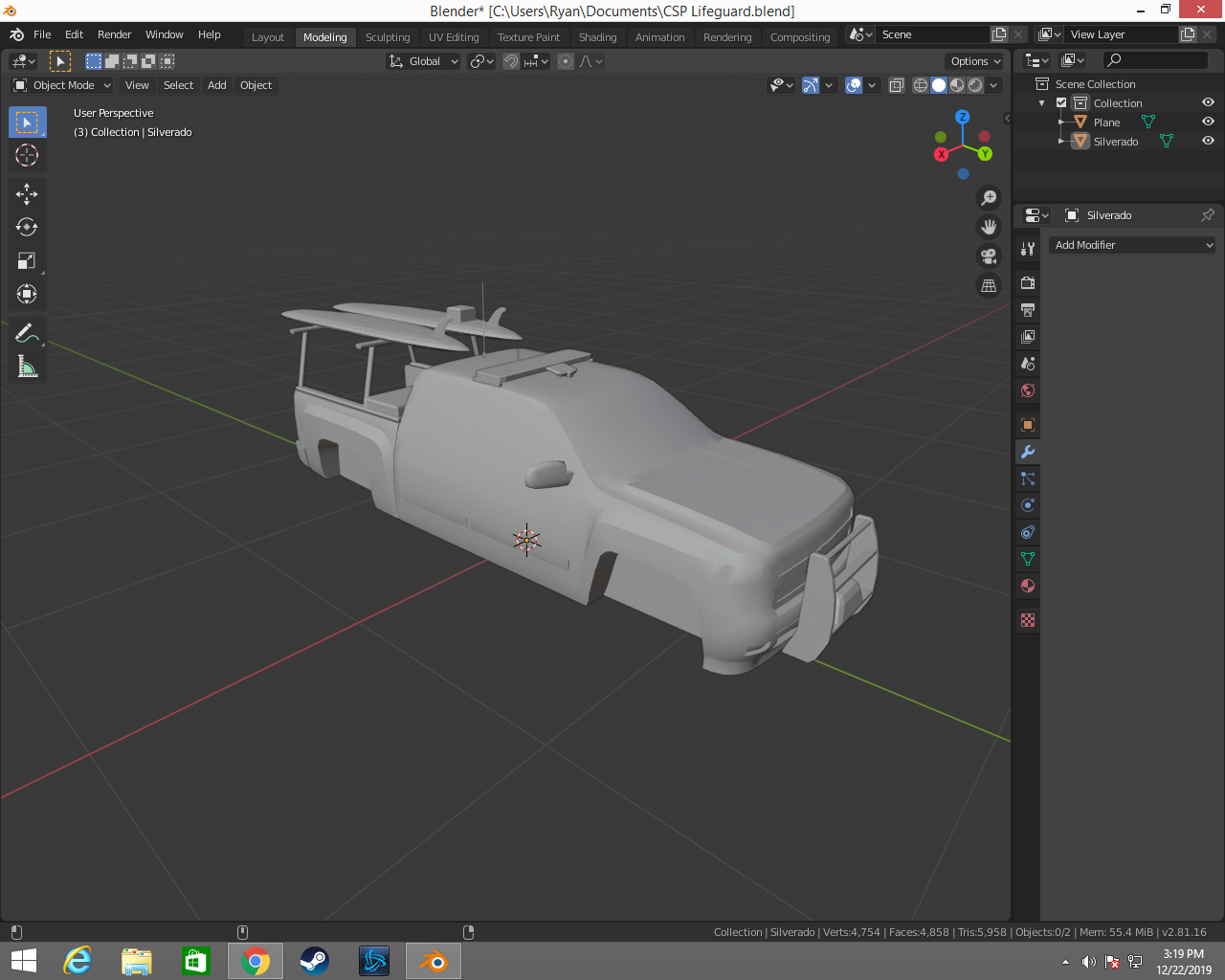Hide Silverado object with eye icon
This screenshot has width=1225, height=980.
[x=1208, y=141]
